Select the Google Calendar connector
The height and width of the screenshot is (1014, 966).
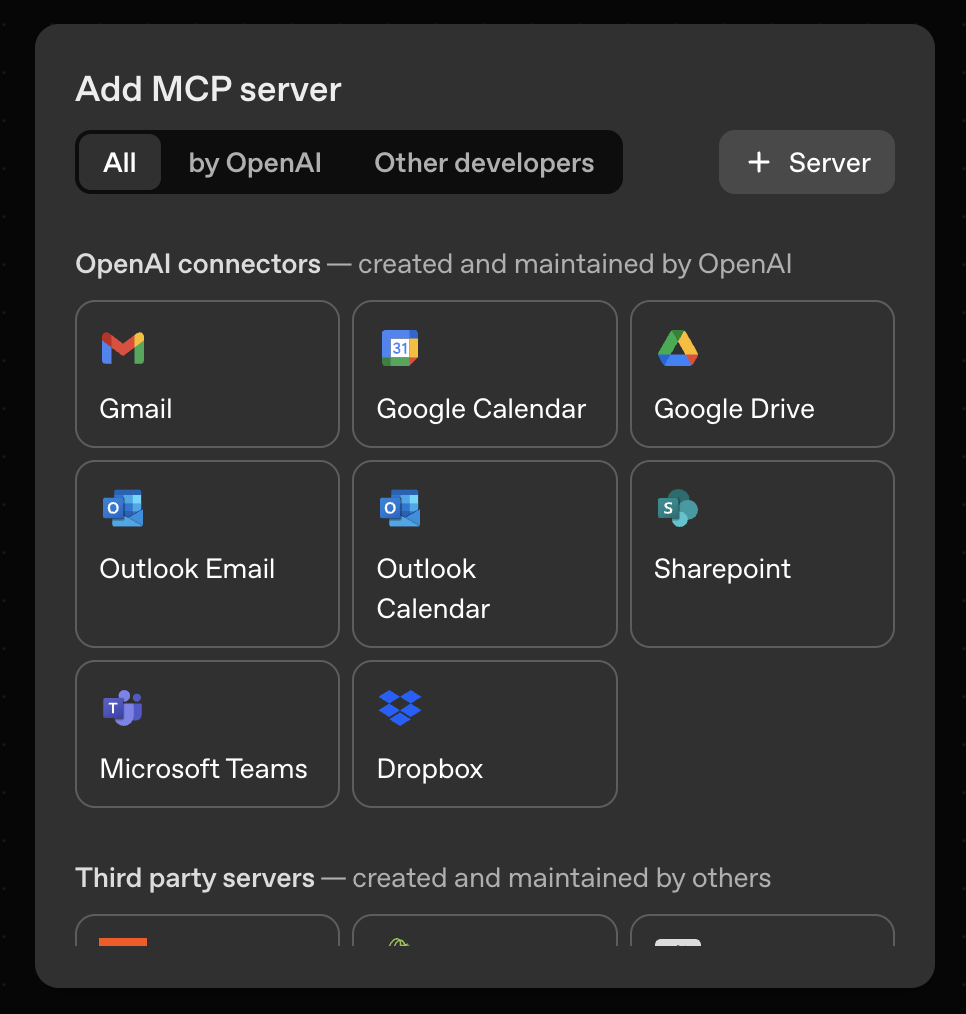(484, 374)
